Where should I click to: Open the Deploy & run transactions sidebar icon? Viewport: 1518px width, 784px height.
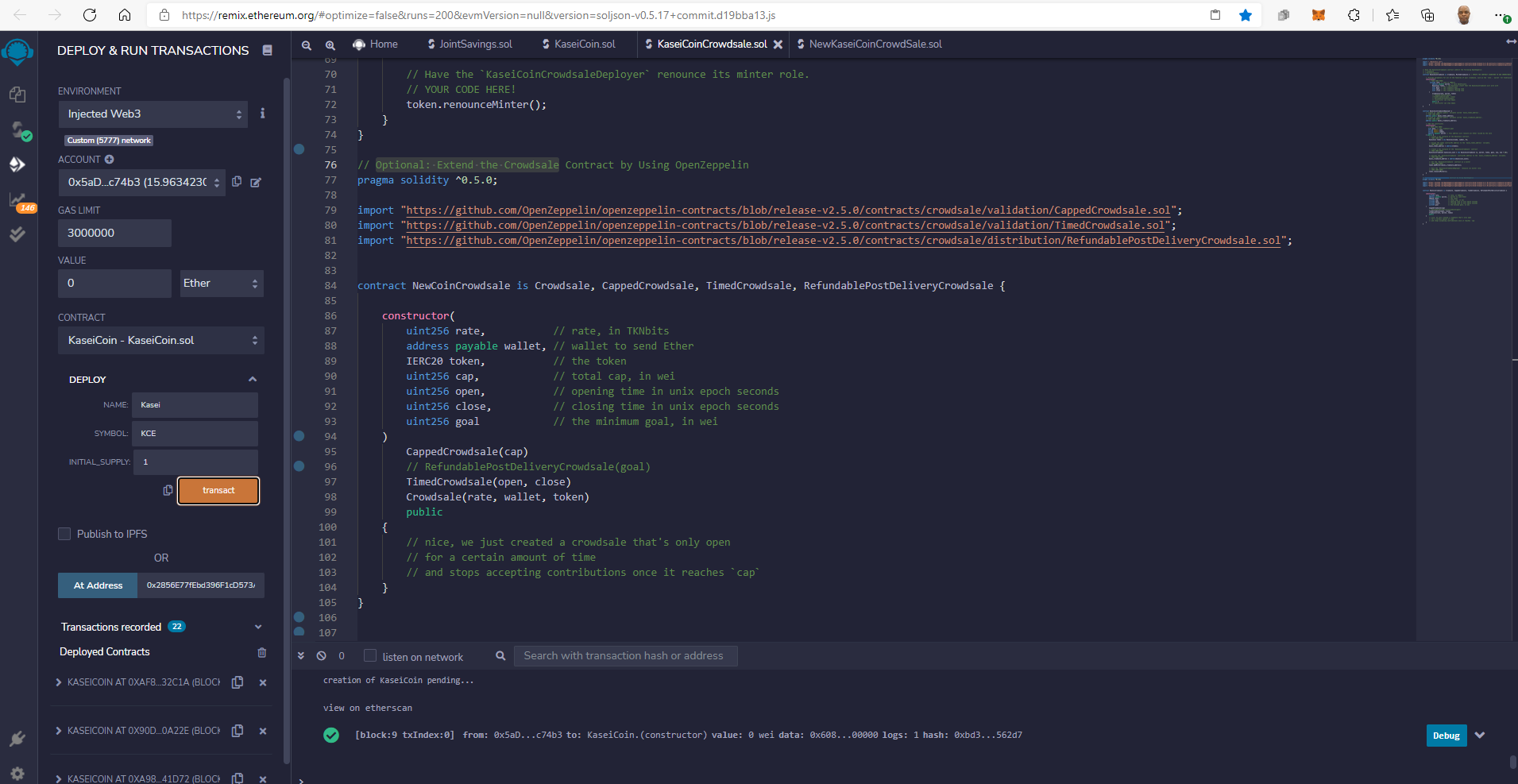tap(17, 164)
